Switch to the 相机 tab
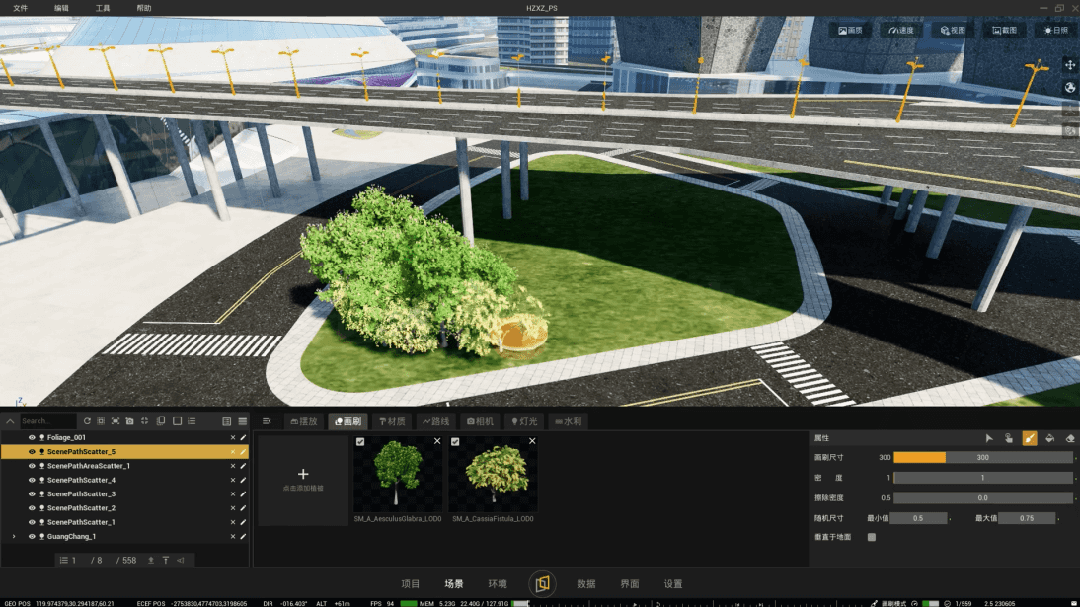The width and height of the screenshot is (1080, 607). point(480,421)
